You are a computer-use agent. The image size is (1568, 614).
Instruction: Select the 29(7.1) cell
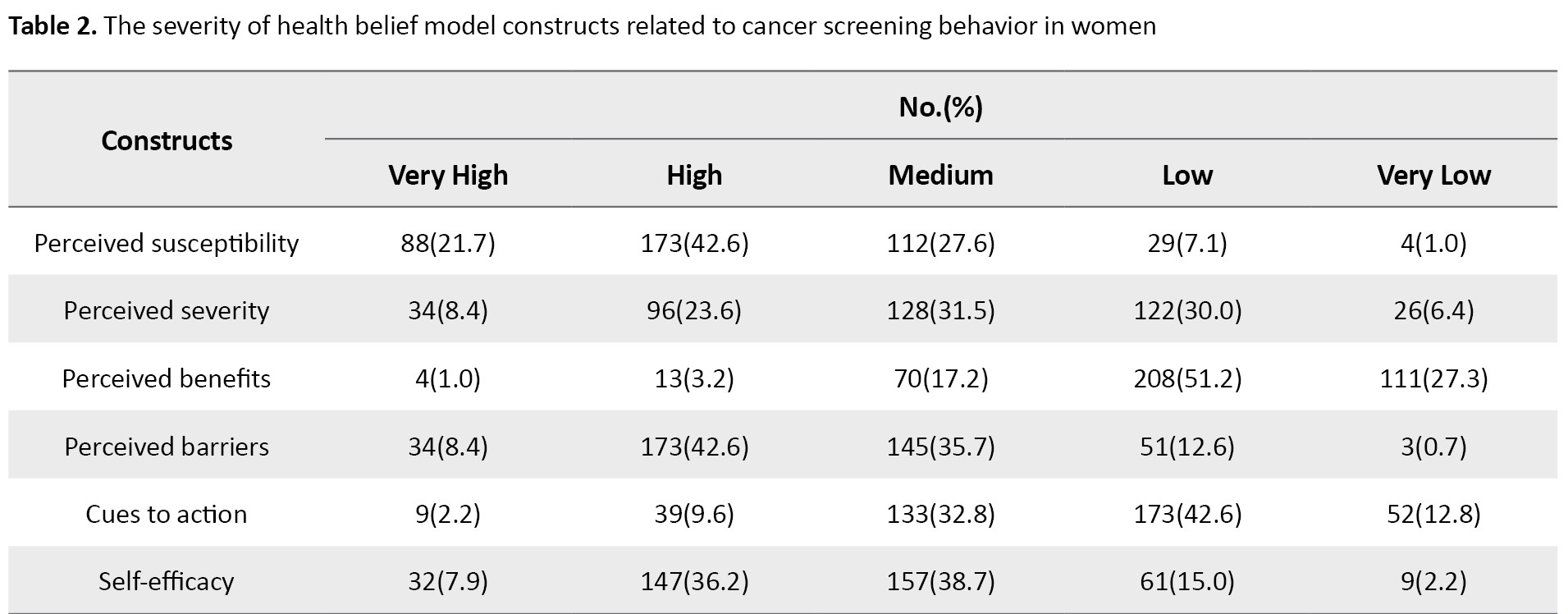point(1187,243)
